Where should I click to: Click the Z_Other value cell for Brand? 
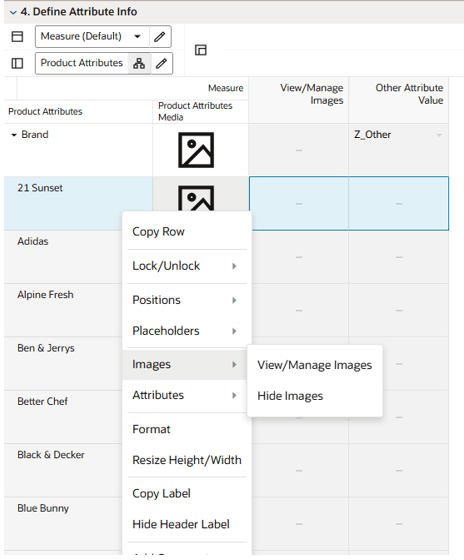click(399, 150)
